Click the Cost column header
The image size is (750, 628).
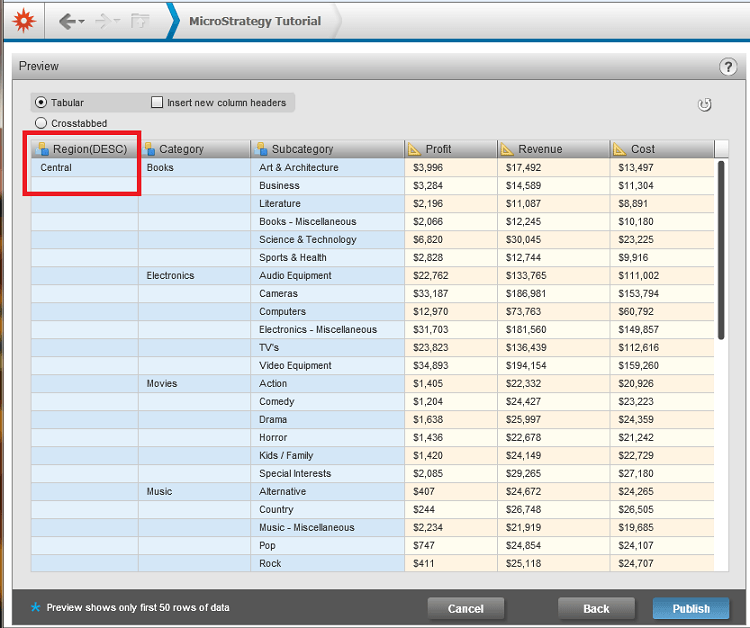pyautogui.click(x=662, y=149)
